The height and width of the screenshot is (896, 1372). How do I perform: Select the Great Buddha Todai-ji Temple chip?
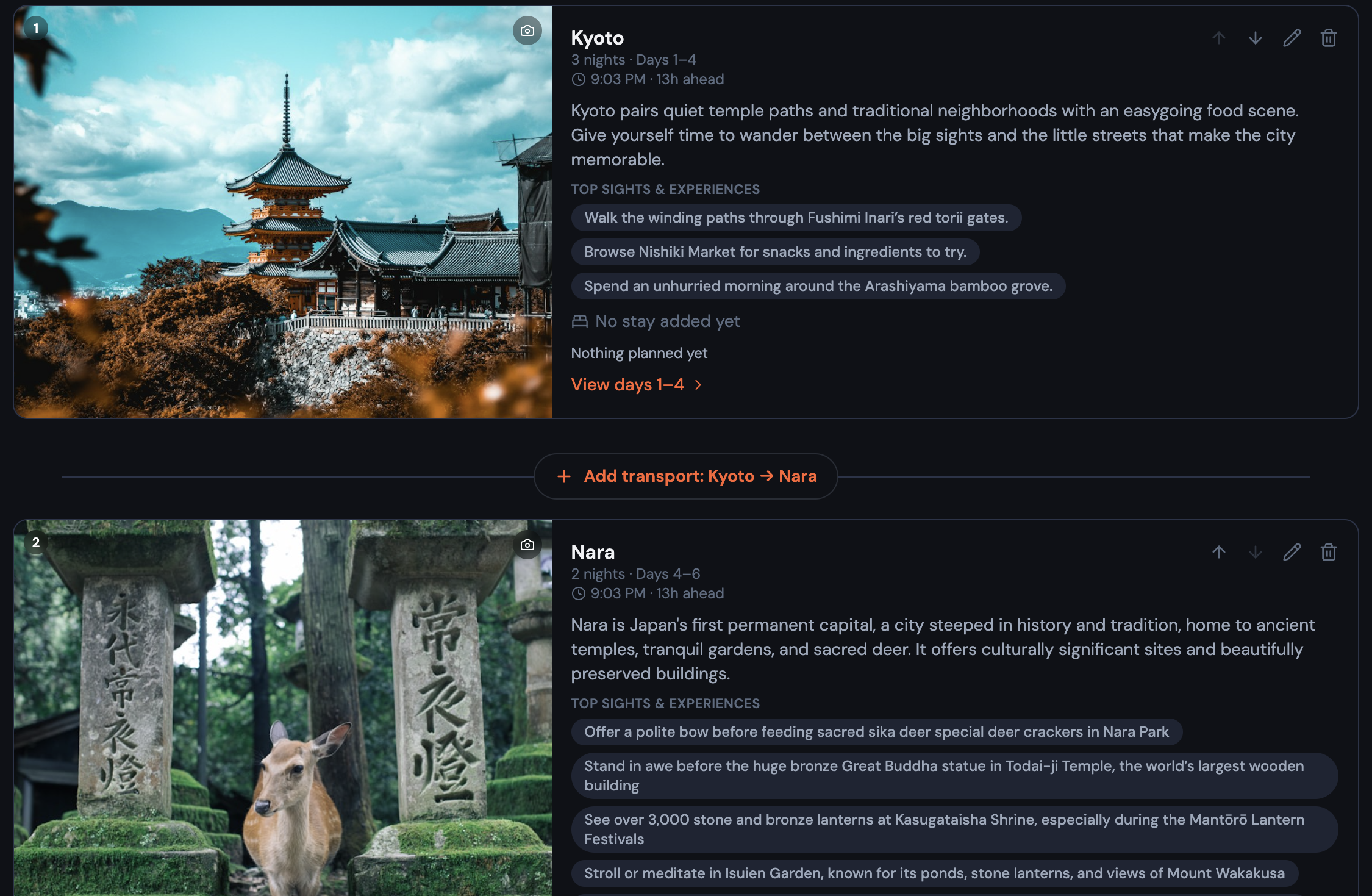(955, 776)
